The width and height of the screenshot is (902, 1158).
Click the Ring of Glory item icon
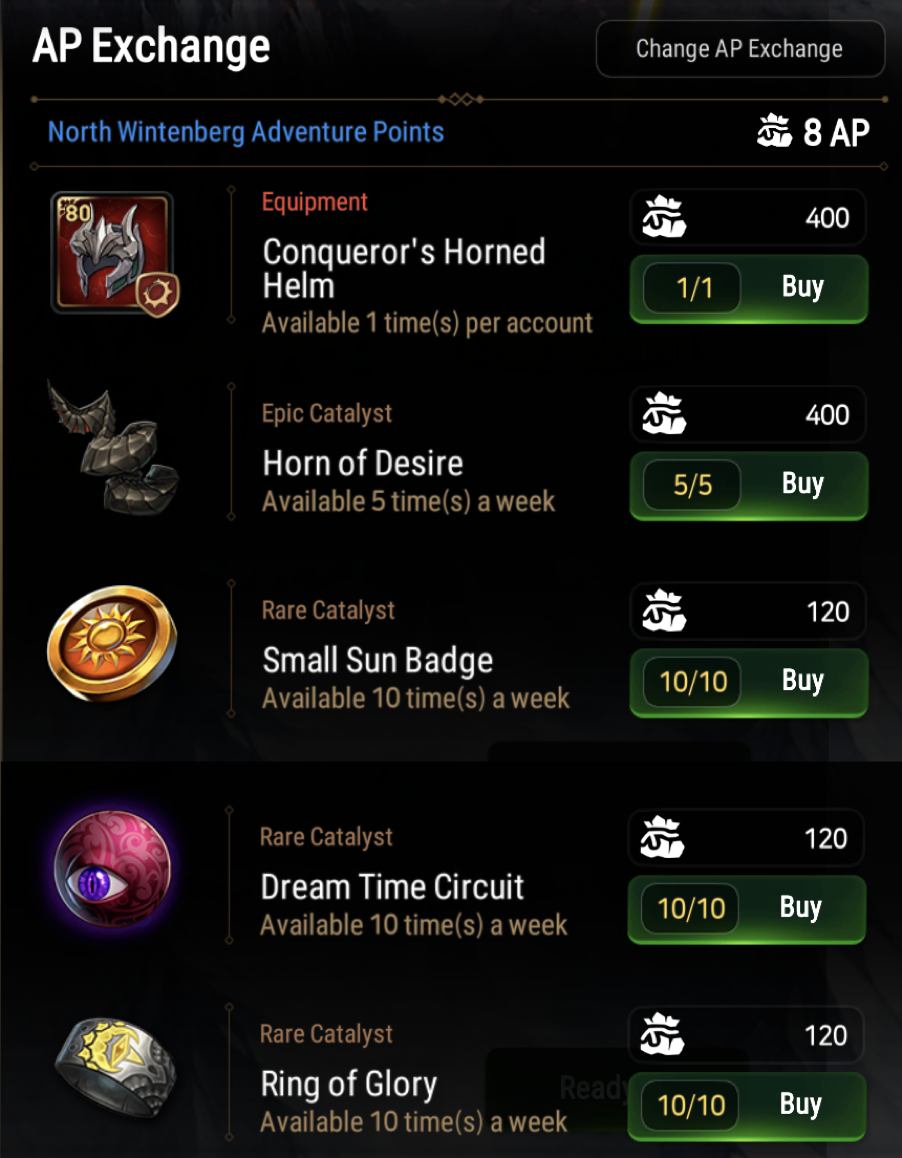click(113, 1067)
